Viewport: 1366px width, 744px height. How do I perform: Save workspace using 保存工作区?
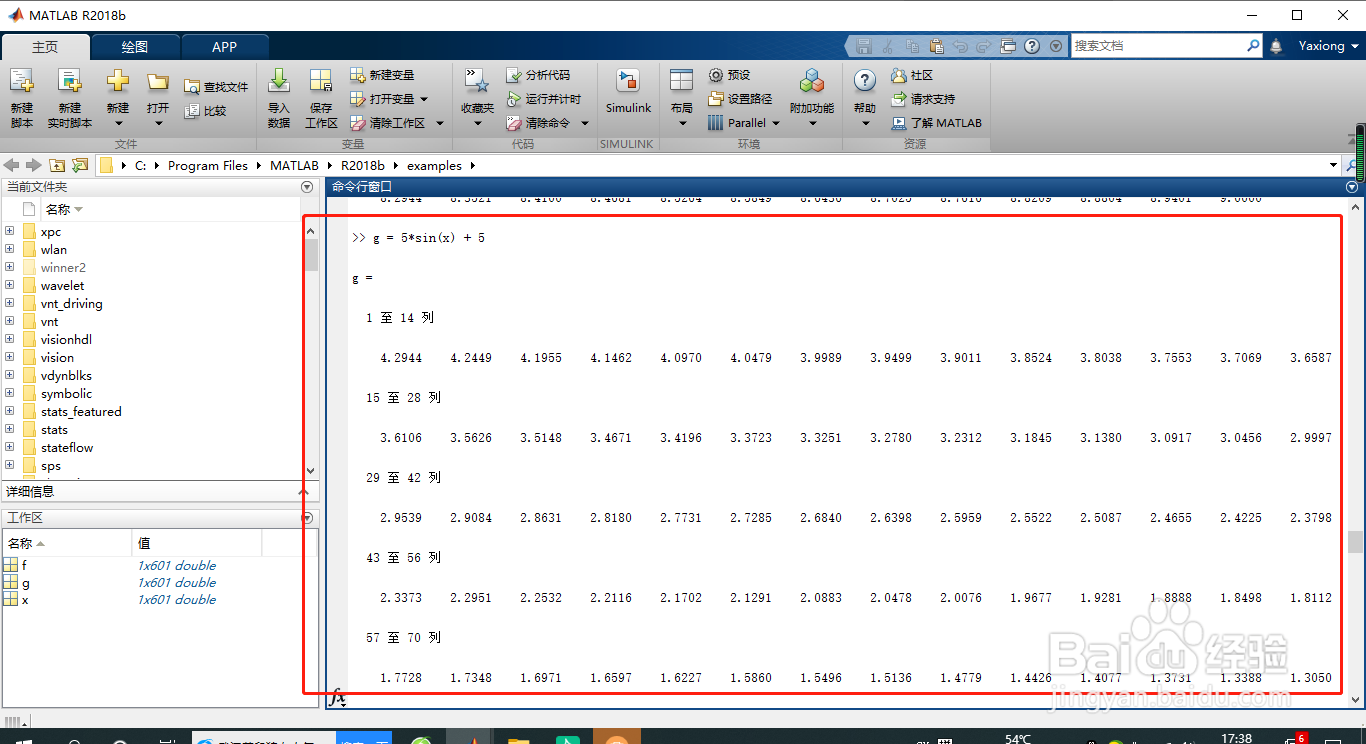click(321, 98)
